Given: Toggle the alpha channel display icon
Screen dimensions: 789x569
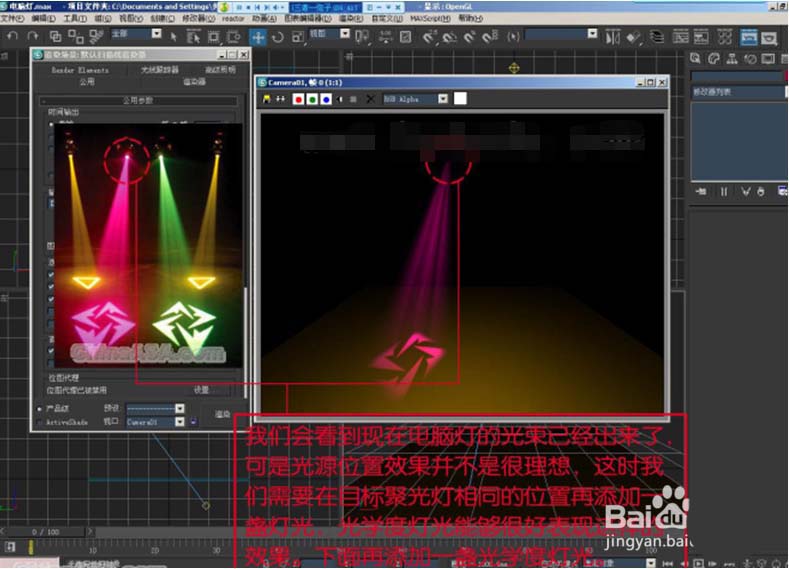Looking at the screenshot, I should pyautogui.click(x=340, y=99).
